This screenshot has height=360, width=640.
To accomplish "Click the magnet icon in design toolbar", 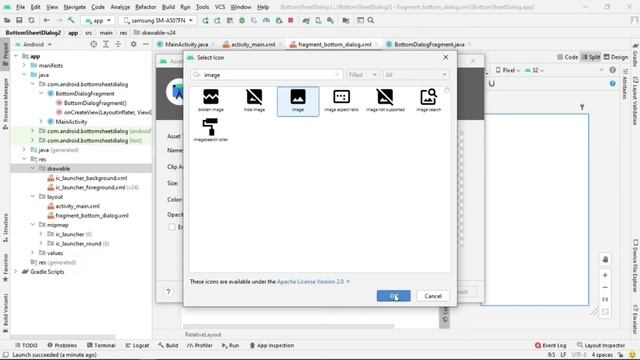I will point(491,83).
